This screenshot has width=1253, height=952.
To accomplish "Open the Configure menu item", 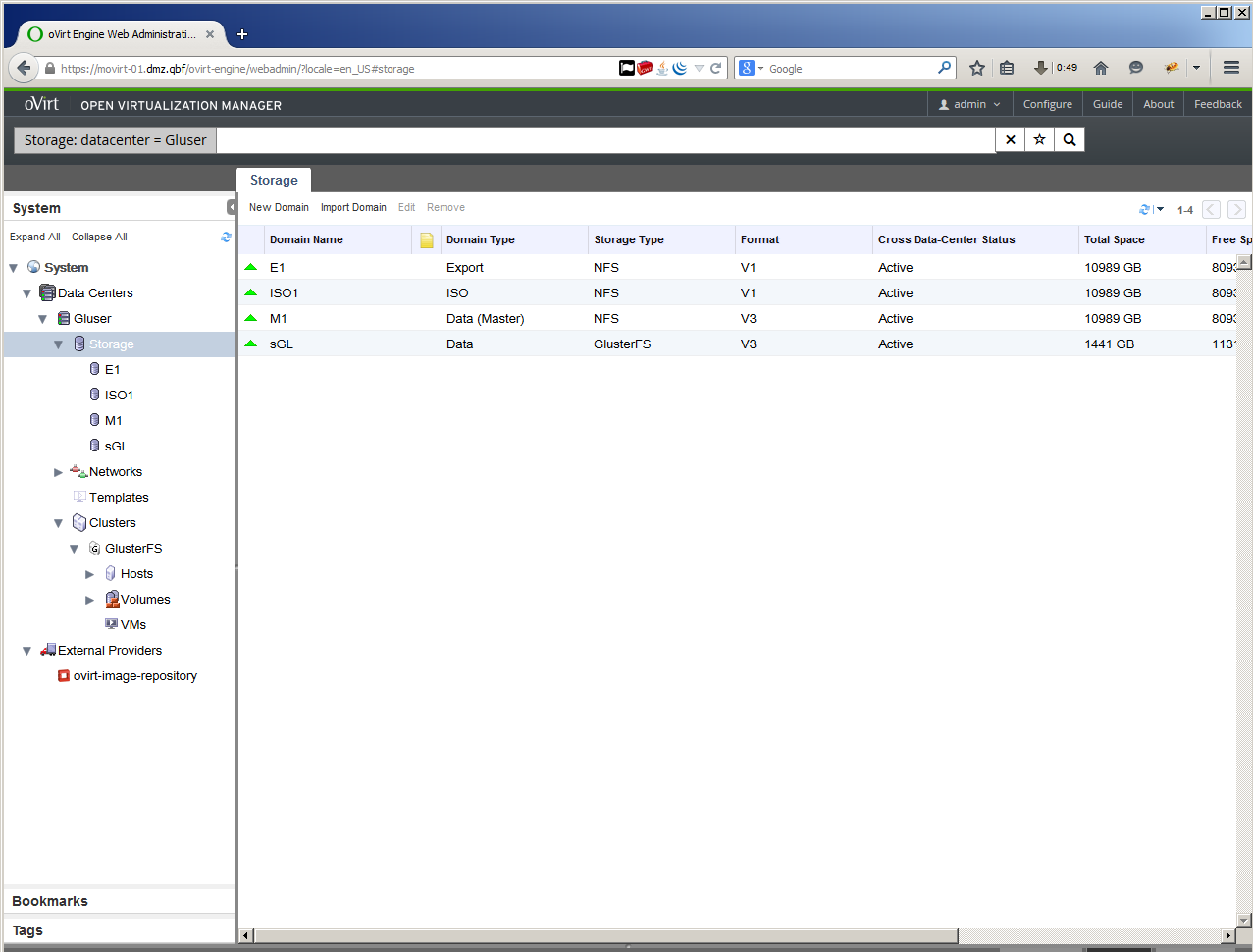I will point(1047,104).
